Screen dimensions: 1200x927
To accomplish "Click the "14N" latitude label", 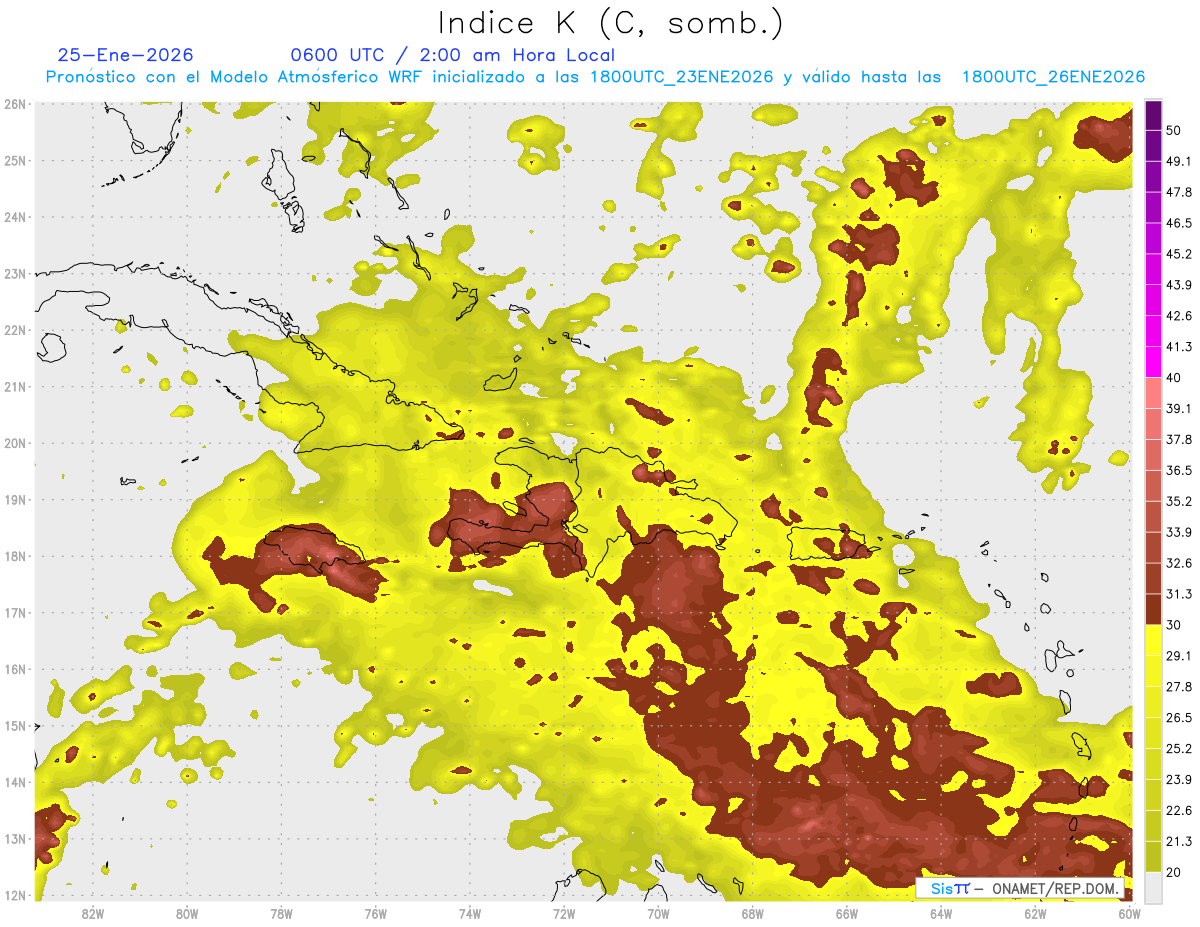I will (x=14, y=782).
